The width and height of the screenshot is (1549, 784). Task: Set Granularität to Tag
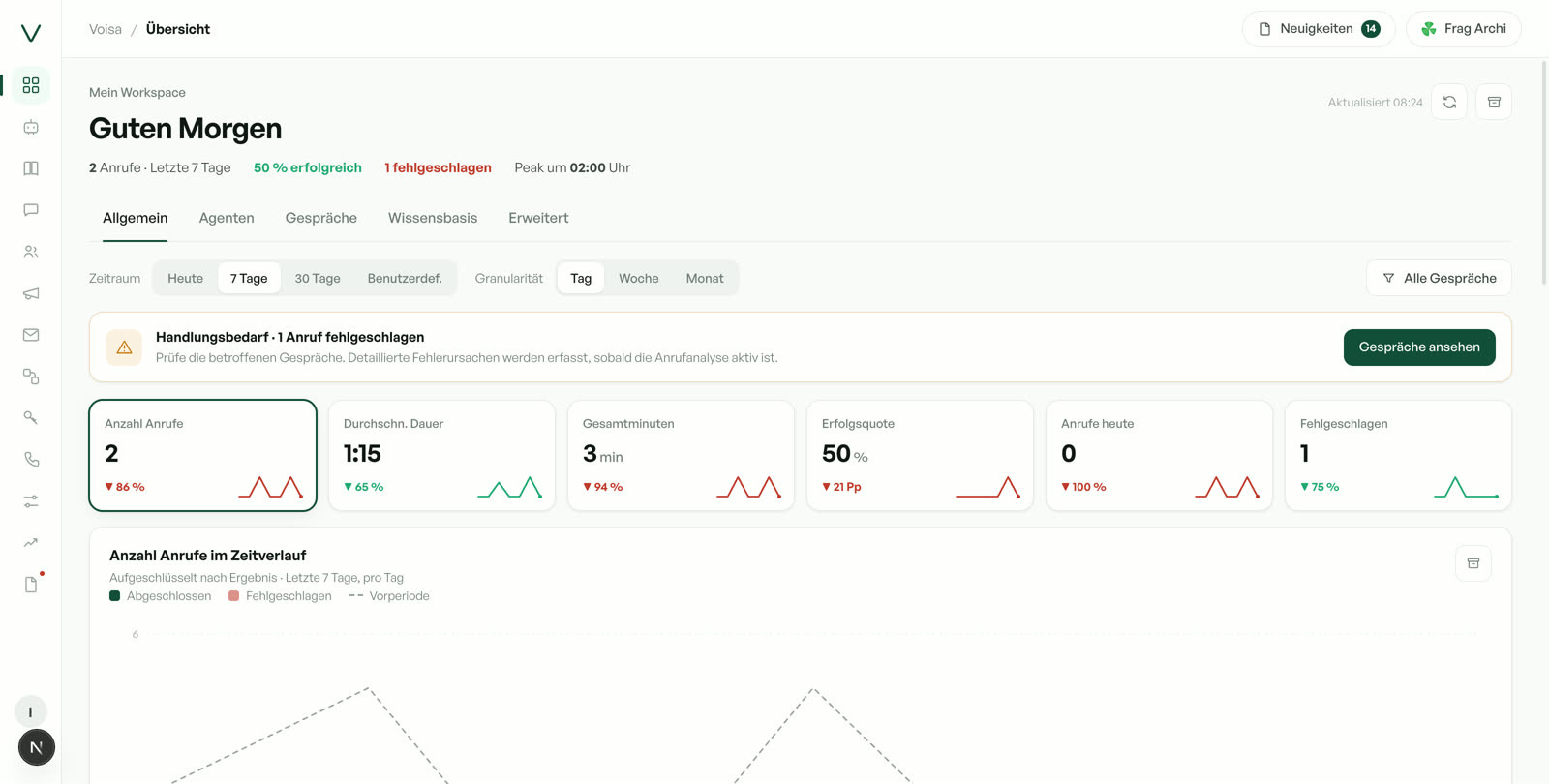click(x=581, y=278)
